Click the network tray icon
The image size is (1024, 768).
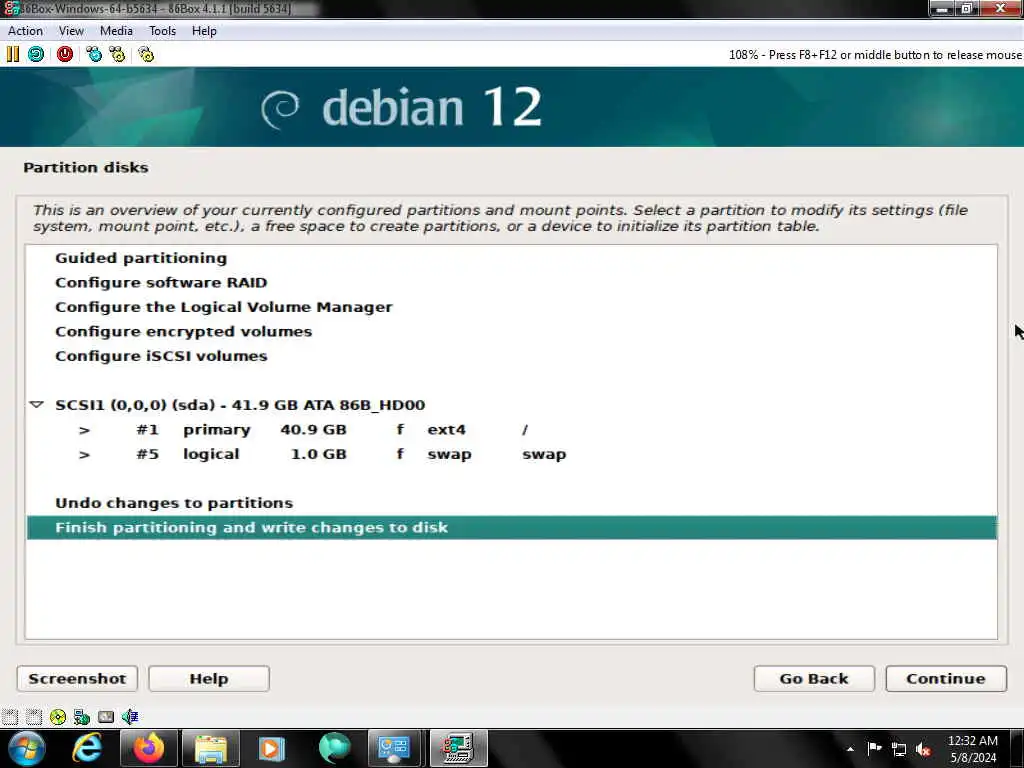tap(899, 750)
